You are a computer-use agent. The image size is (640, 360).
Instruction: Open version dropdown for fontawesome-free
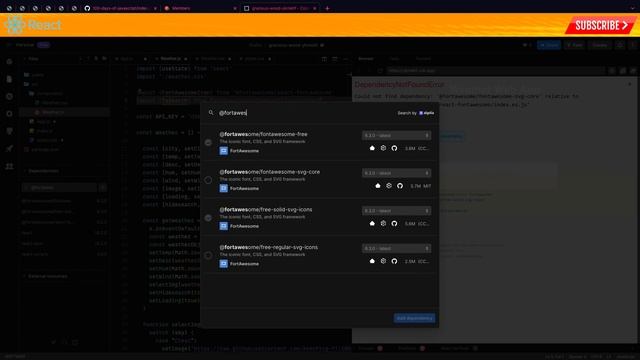396,135
